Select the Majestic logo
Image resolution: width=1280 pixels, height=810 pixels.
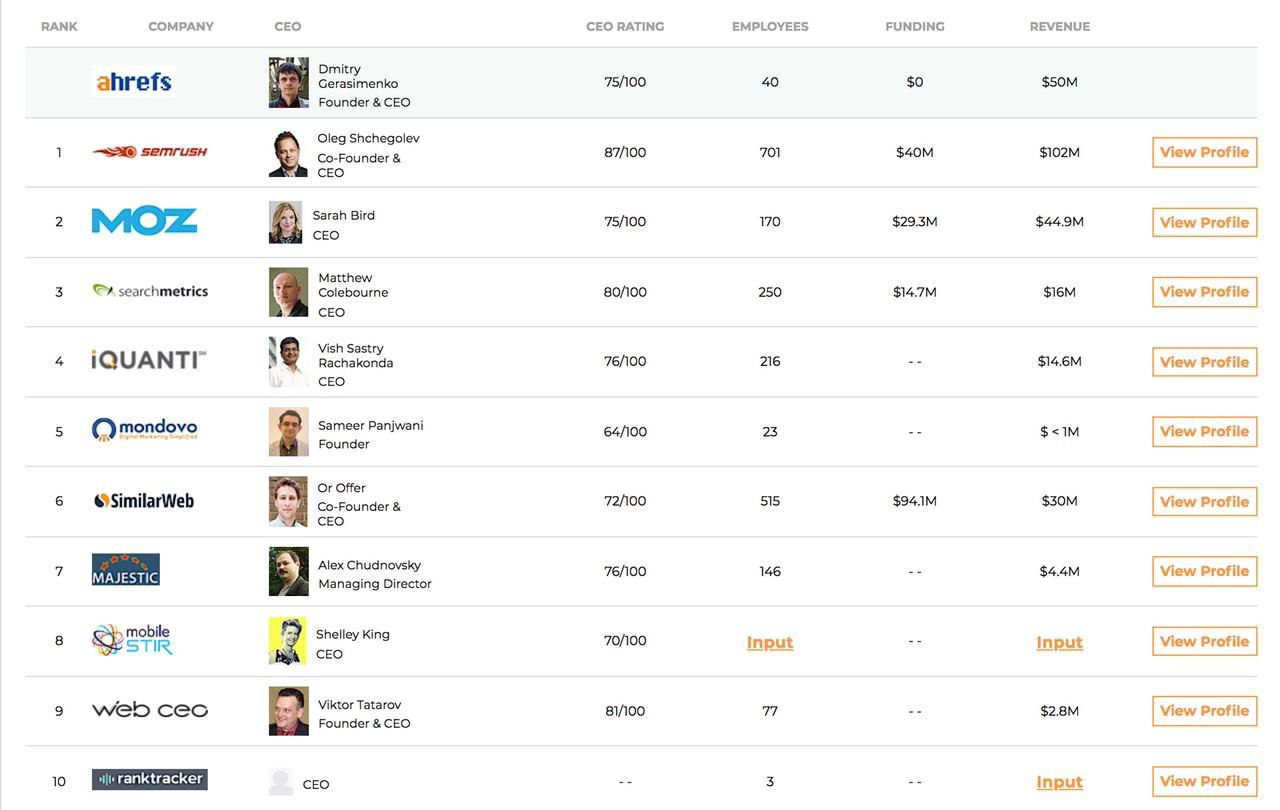pyautogui.click(x=126, y=570)
